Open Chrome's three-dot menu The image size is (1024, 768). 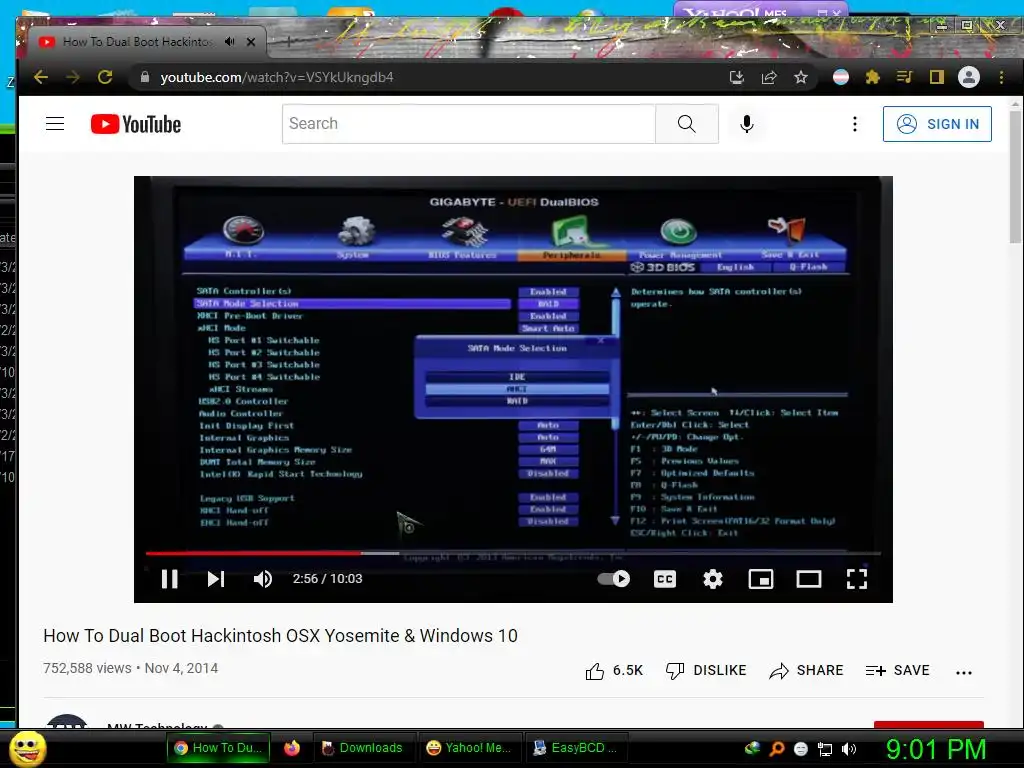(1001, 78)
